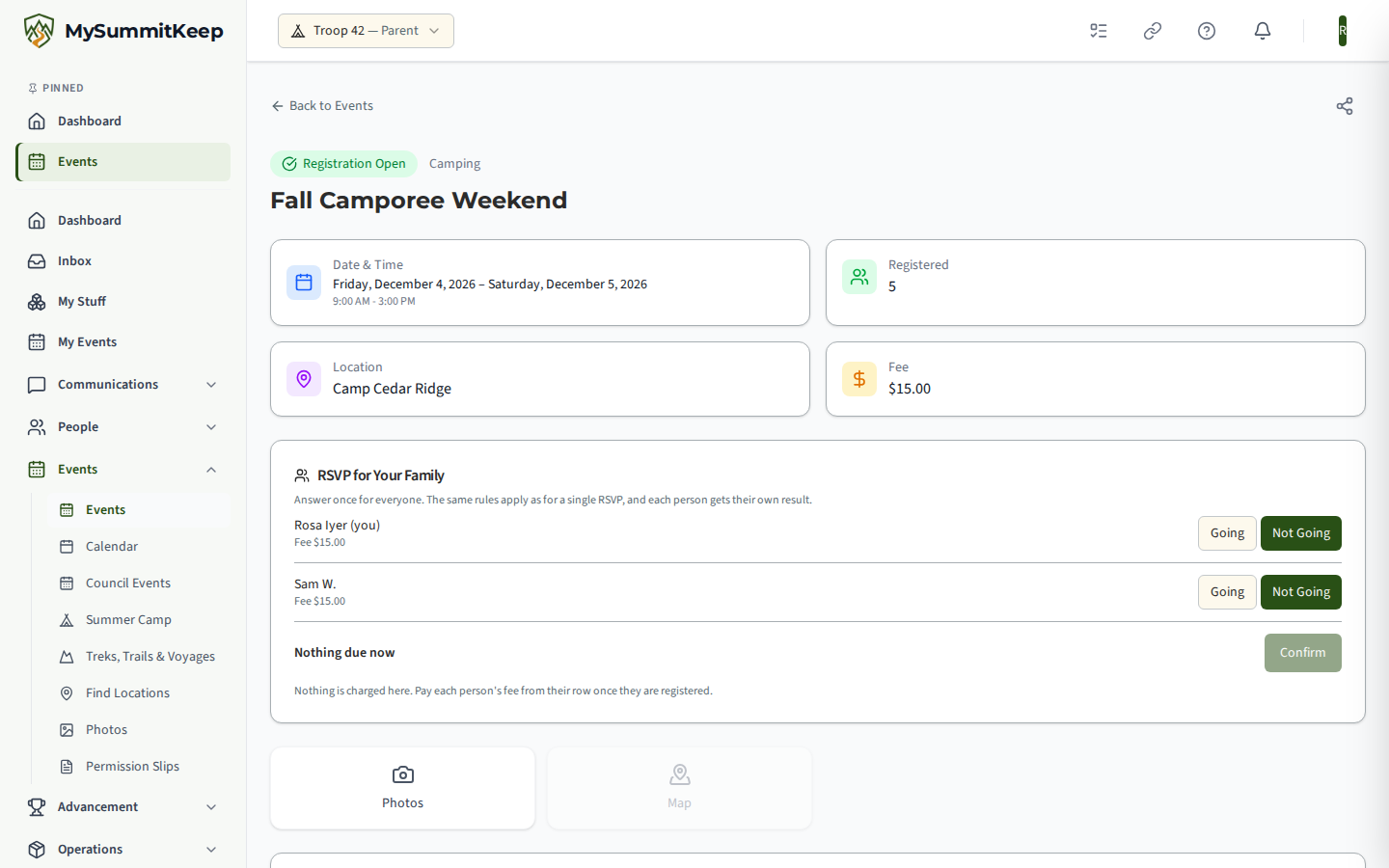Select Treks, Trails & Voyages
Image resolution: width=1389 pixels, height=868 pixels.
[x=139, y=657]
